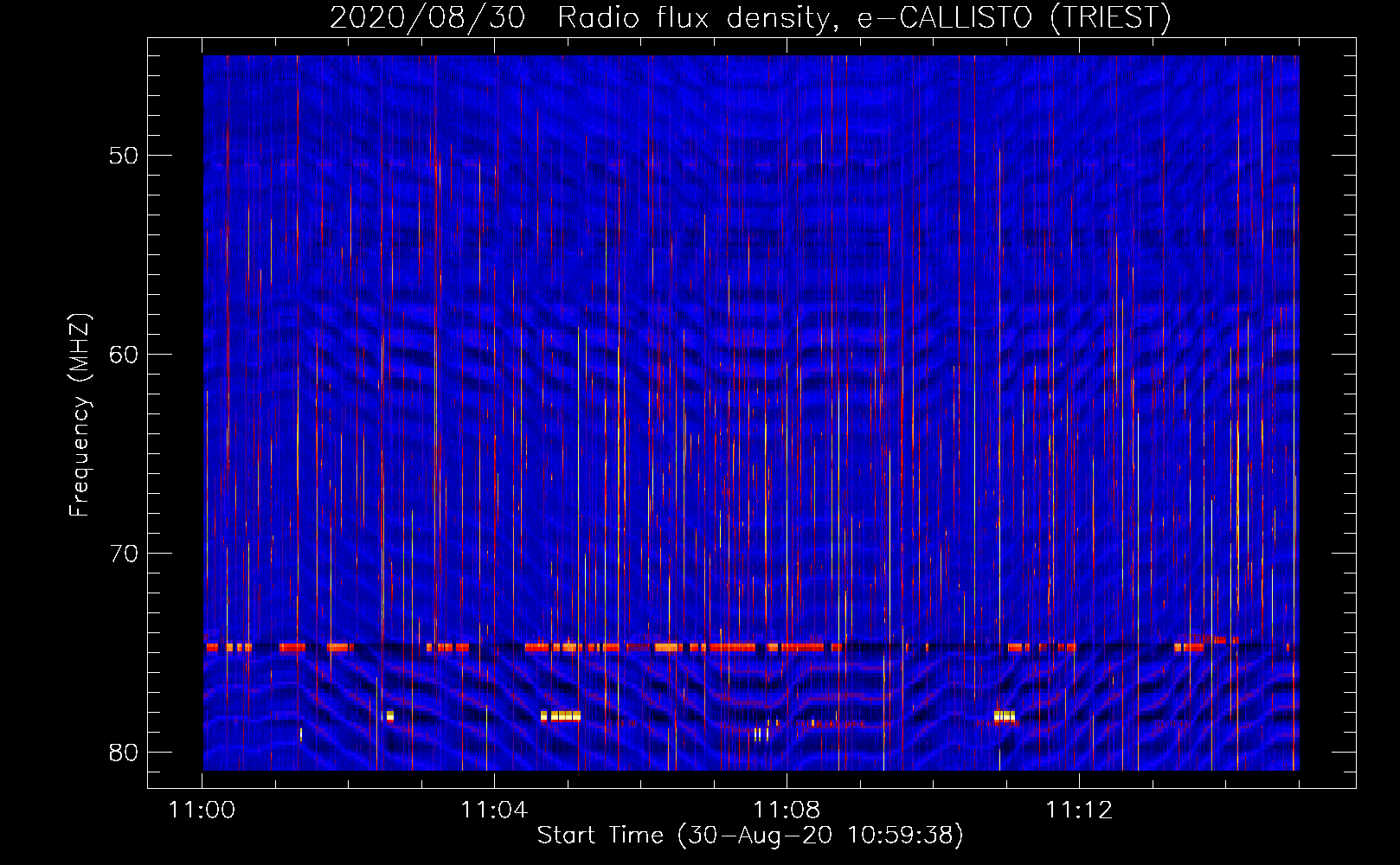The width and height of the screenshot is (1400, 865).
Task: Click the '11:00' time tick label
Action: click(x=202, y=811)
